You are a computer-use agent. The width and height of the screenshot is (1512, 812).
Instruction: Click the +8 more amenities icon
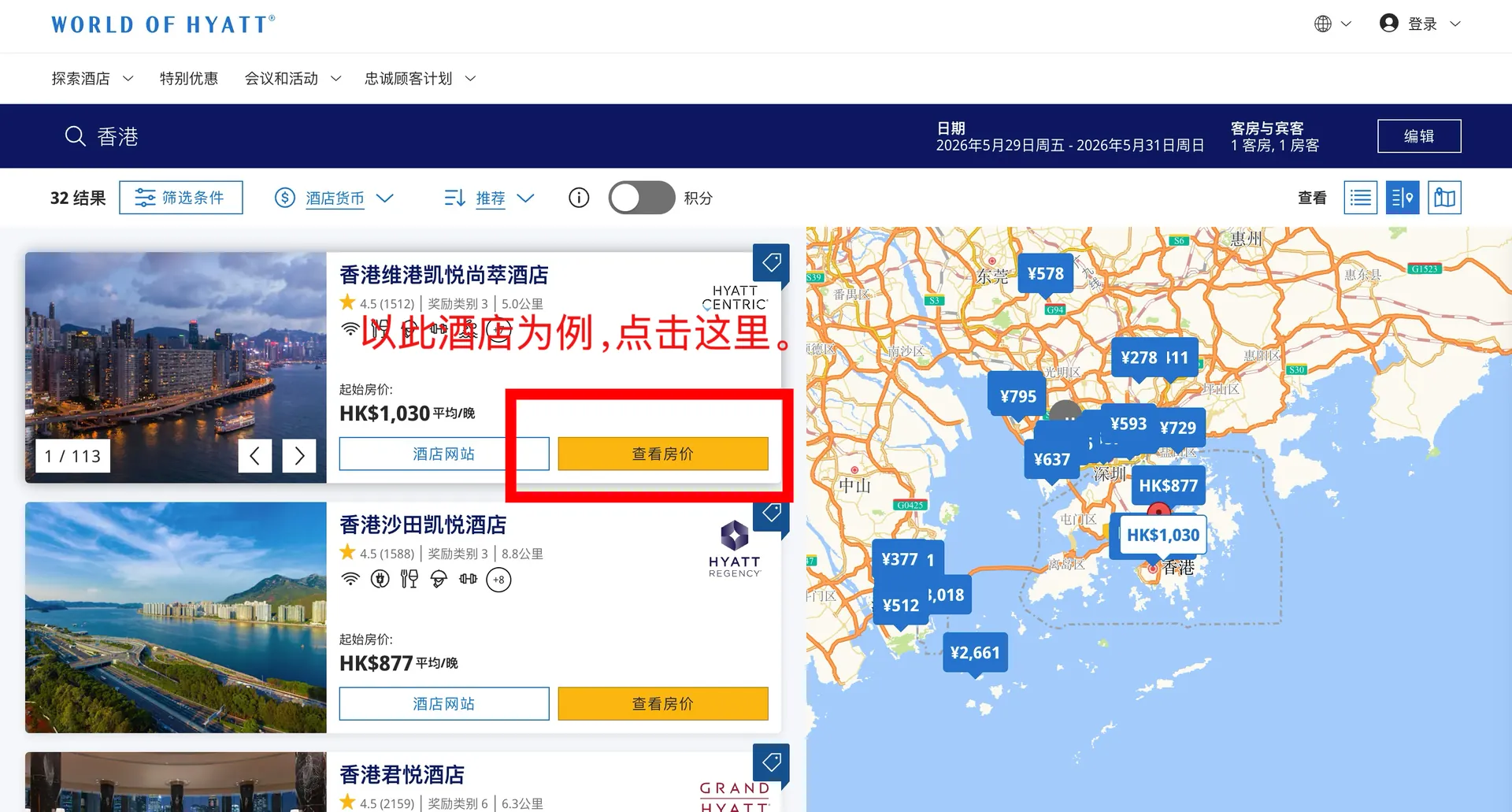pos(498,580)
